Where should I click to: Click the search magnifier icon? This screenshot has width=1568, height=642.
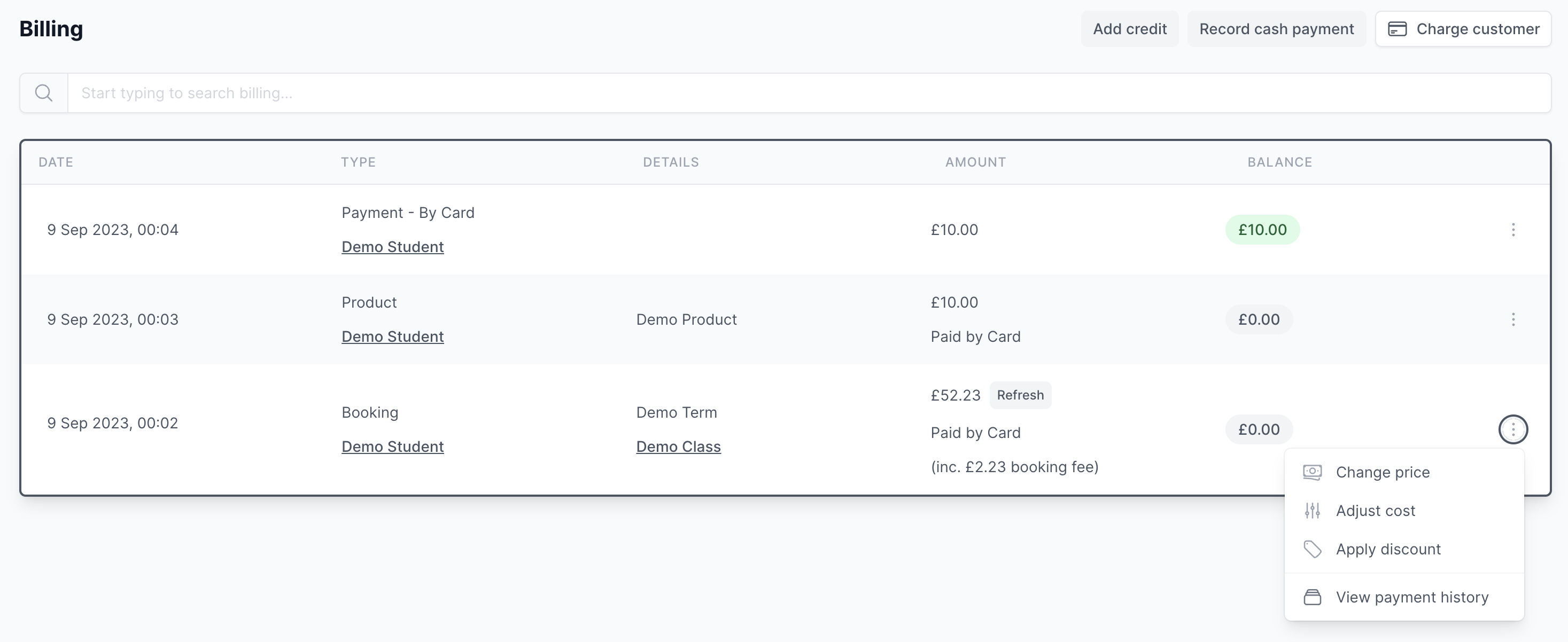click(x=43, y=92)
